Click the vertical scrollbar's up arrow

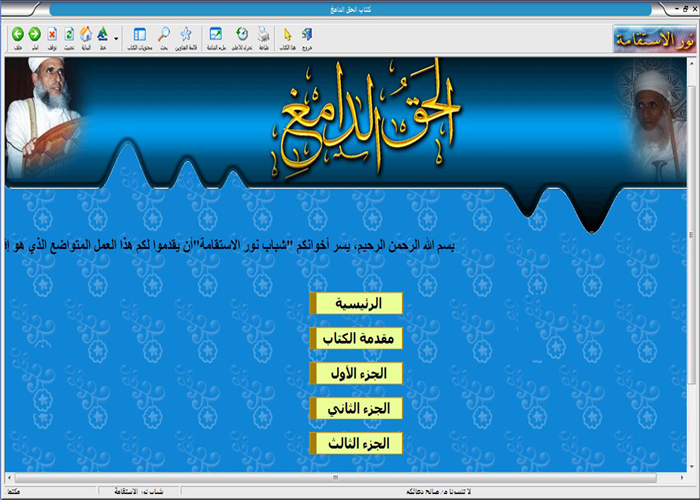coord(692,63)
